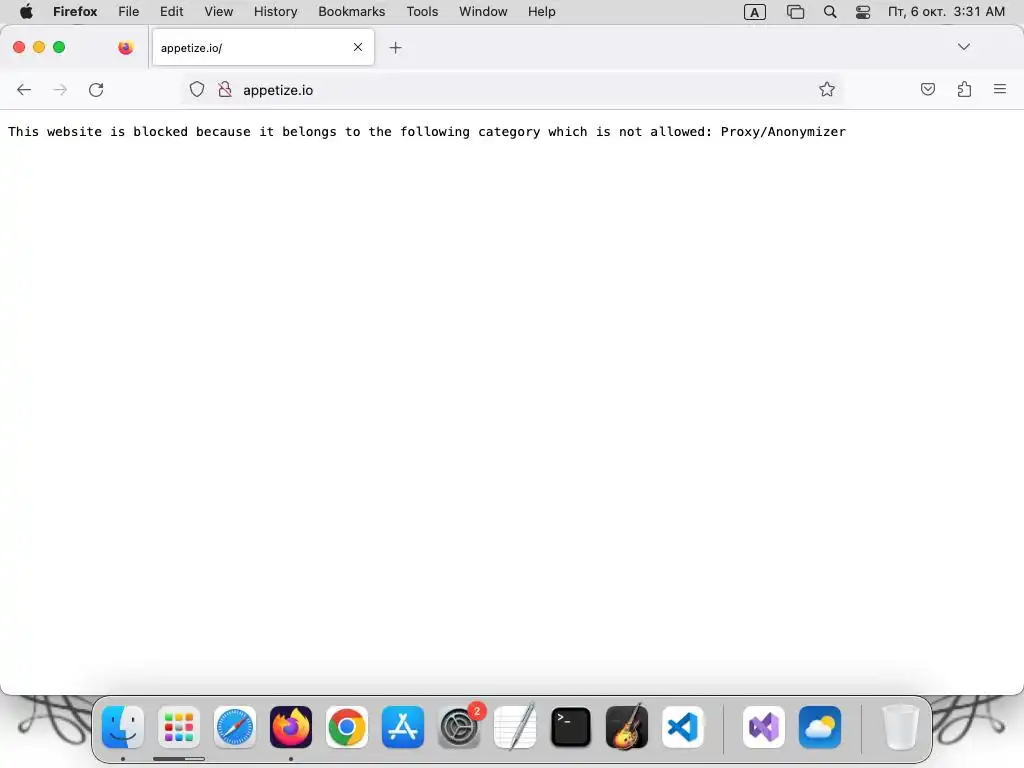Open the cloud weather app in Dock

[820, 727]
